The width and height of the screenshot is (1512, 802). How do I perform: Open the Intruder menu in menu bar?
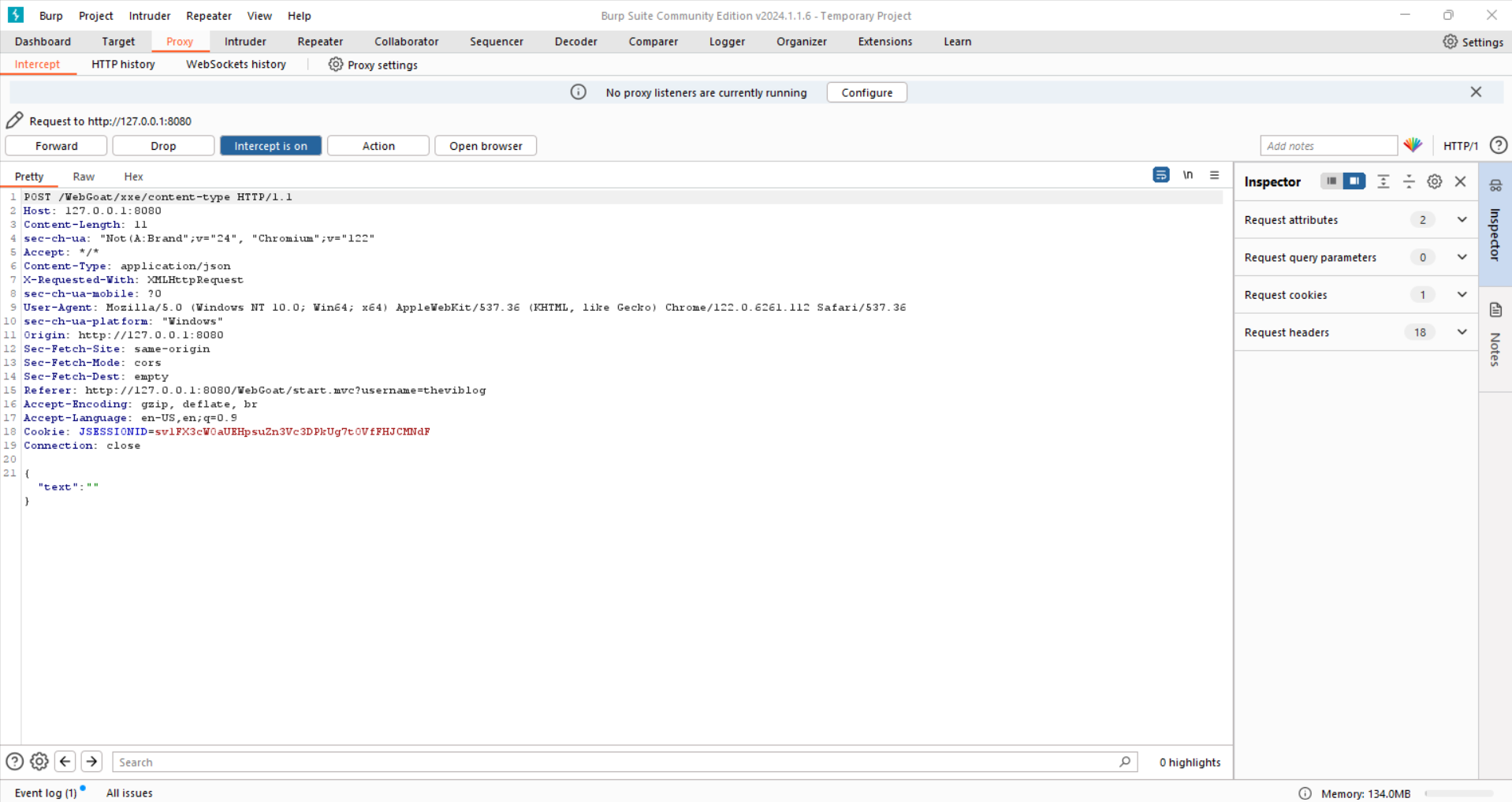point(150,16)
